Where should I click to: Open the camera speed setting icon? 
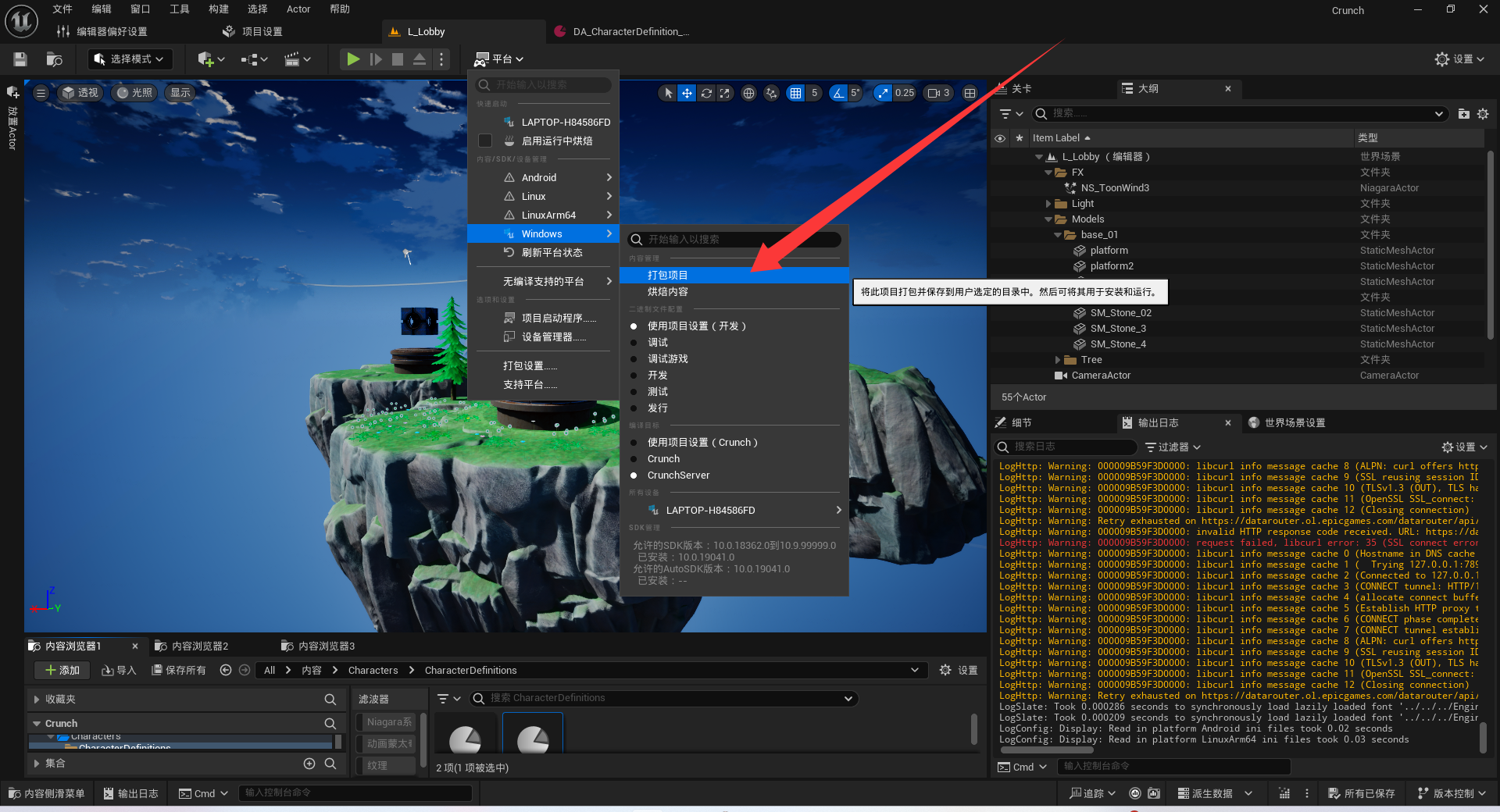coord(934,93)
